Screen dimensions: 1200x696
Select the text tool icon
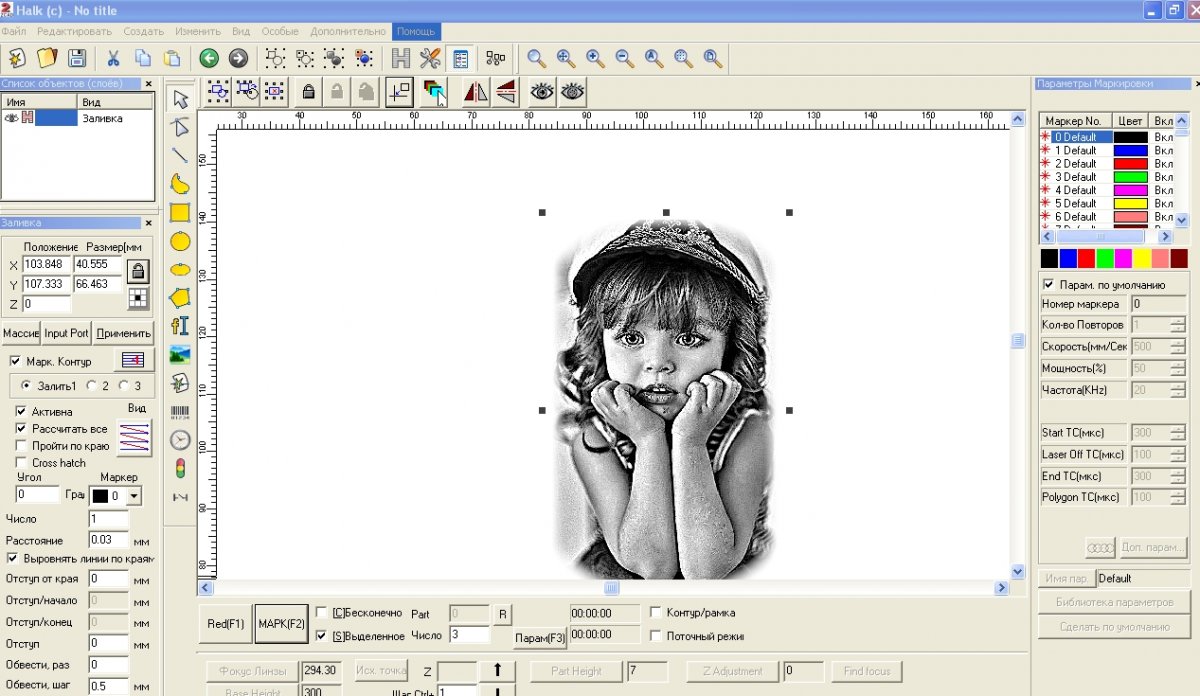pos(180,326)
